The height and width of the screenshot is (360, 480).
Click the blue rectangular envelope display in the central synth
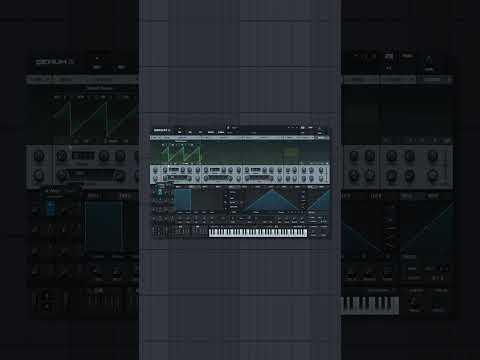point(183,200)
